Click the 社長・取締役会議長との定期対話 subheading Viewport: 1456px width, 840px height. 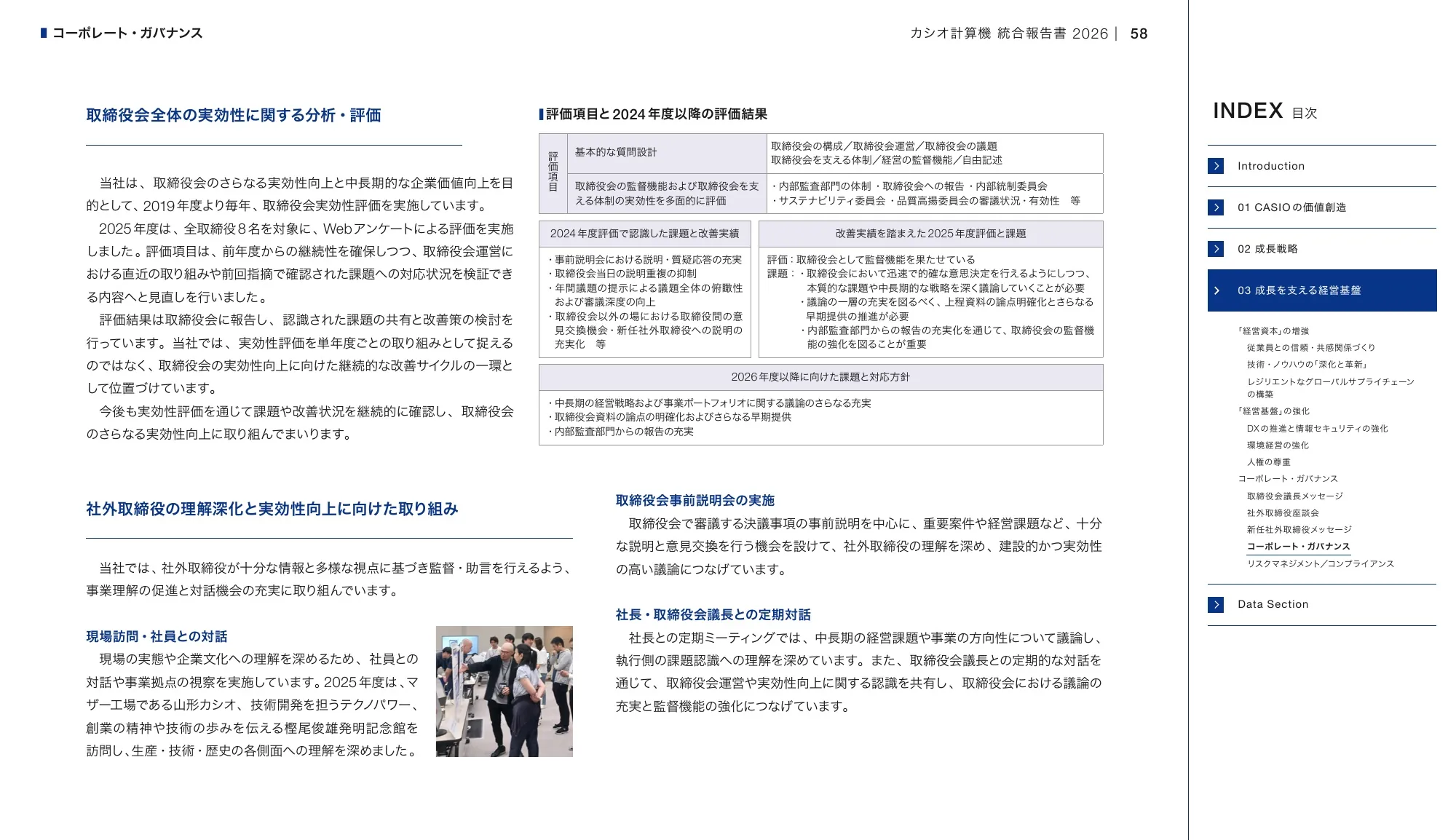coord(713,615)
